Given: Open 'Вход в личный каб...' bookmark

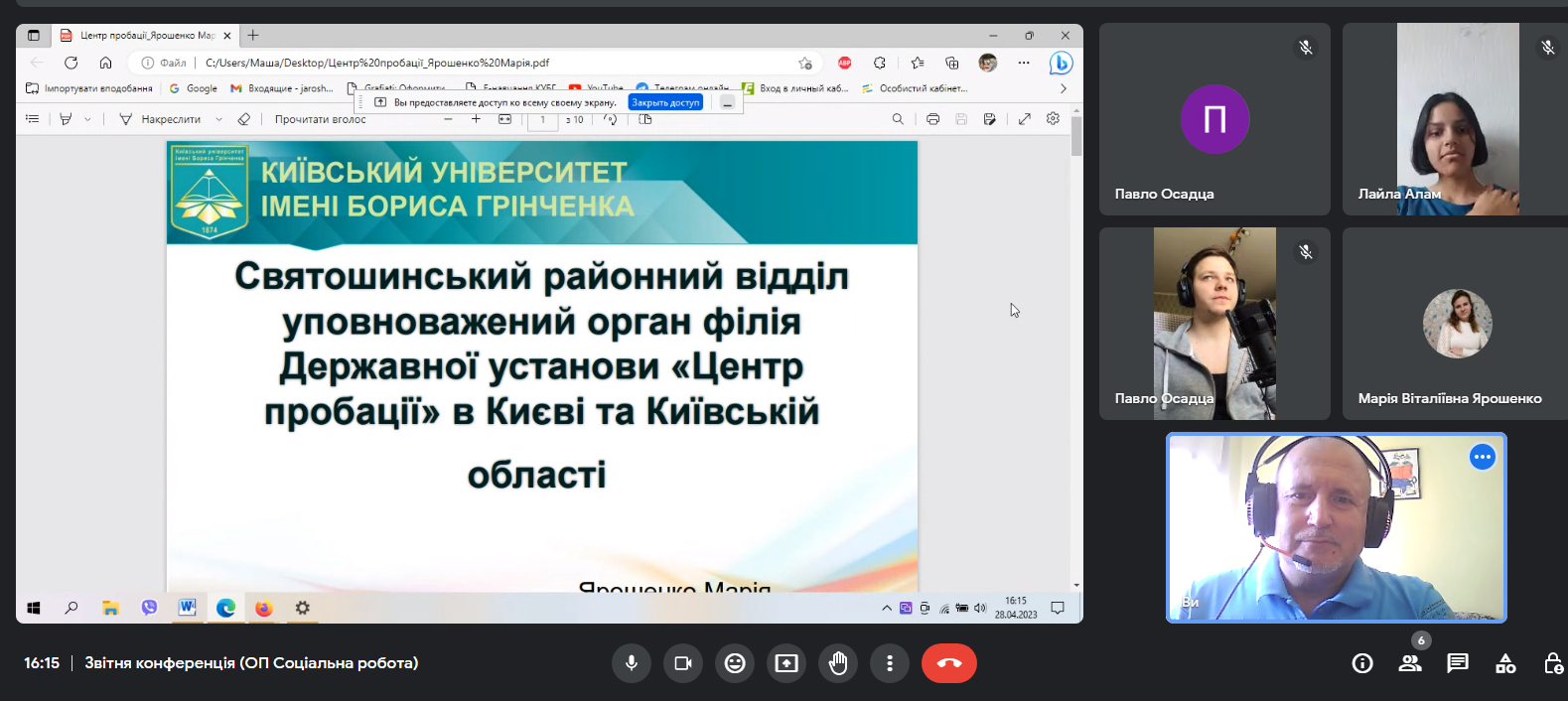Looking at the screenshot, I should coord(795,88).
